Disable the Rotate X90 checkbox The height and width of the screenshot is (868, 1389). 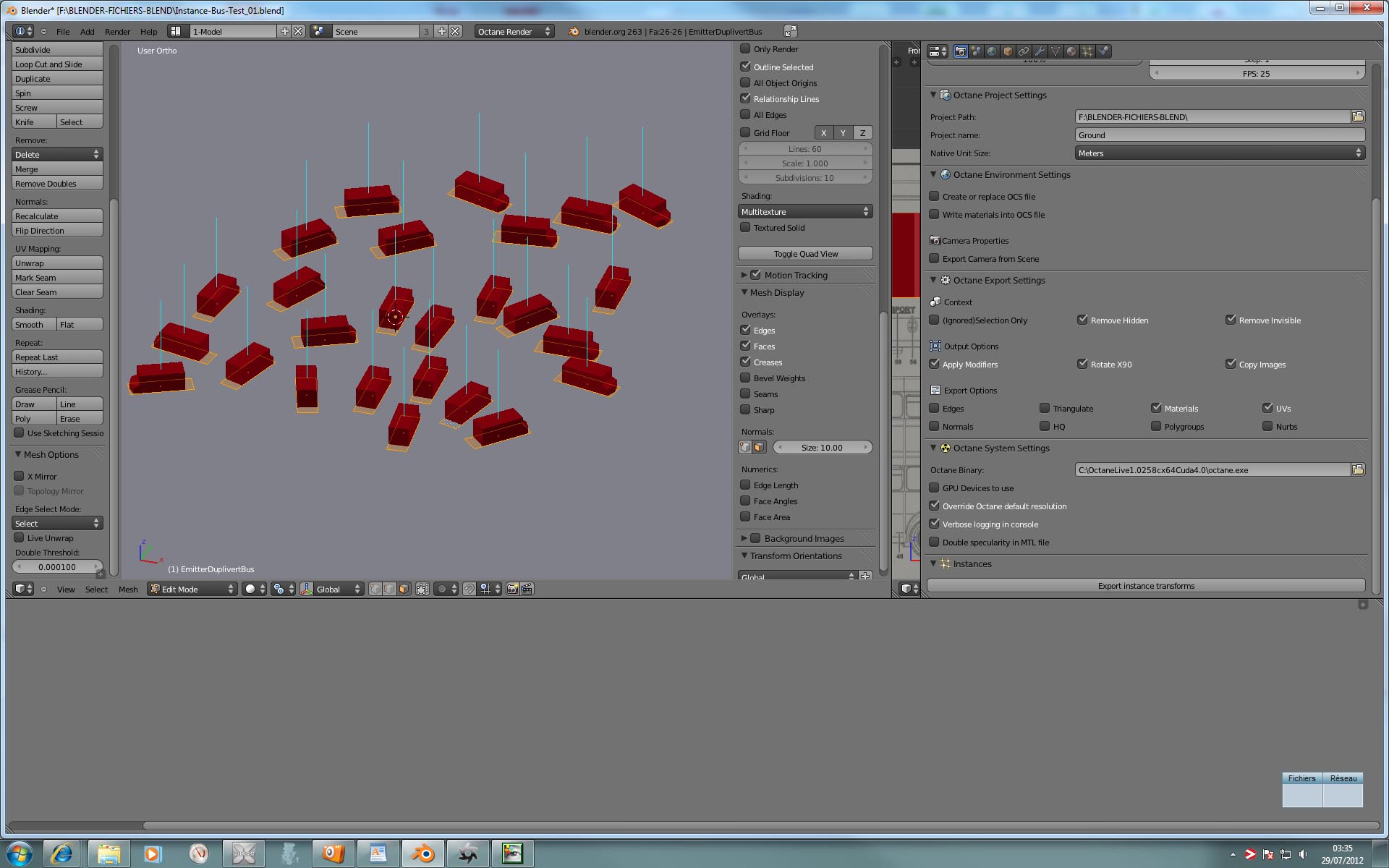[1082, 364]
